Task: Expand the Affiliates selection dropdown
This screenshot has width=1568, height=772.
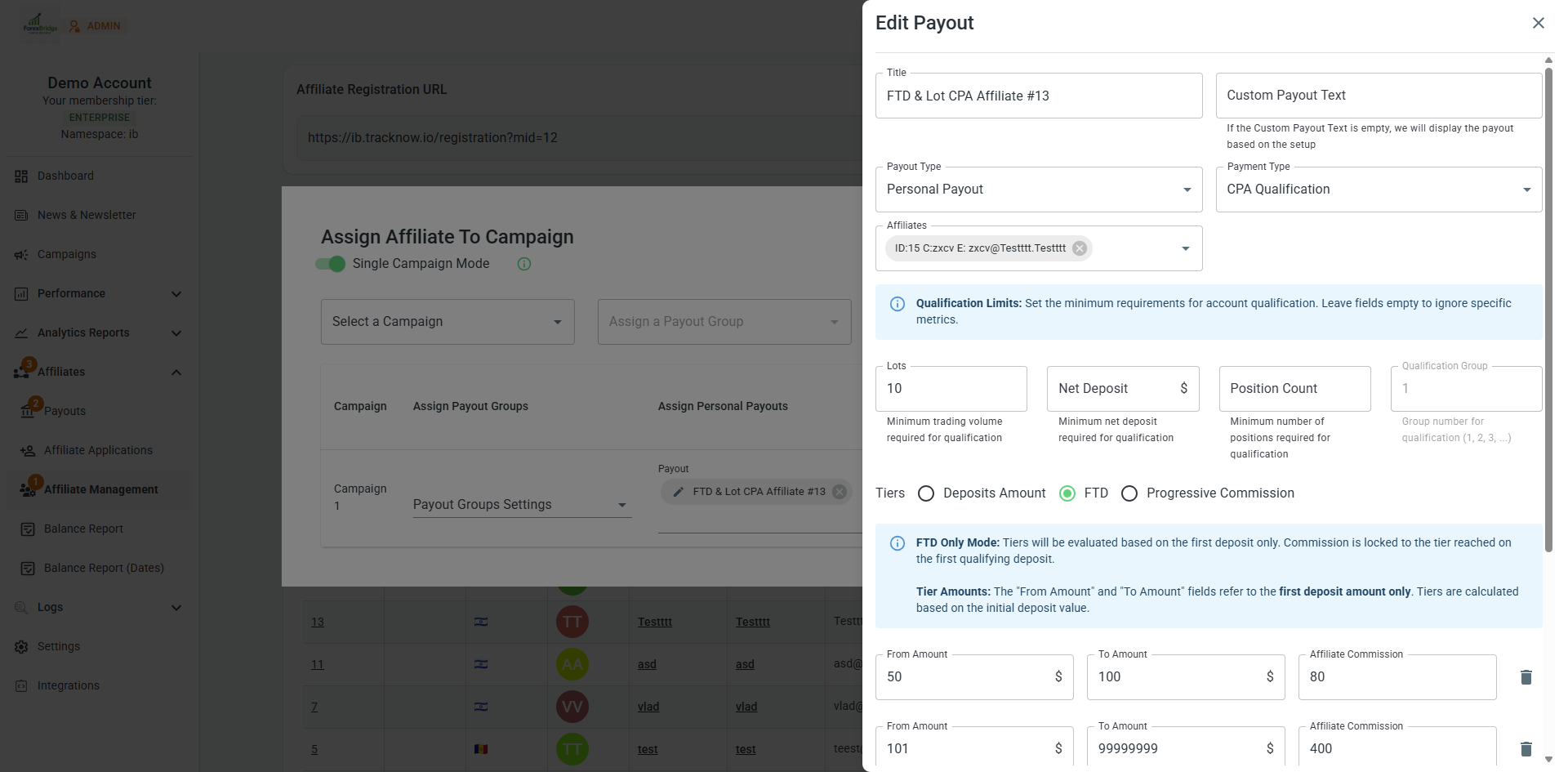Action: point(1185,248)
